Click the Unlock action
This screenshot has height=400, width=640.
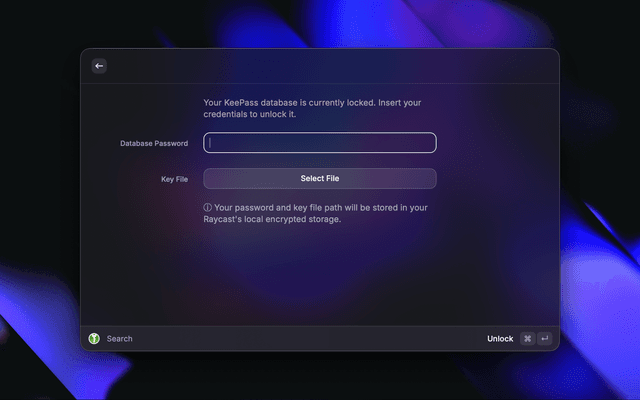(x=500, y=339)
